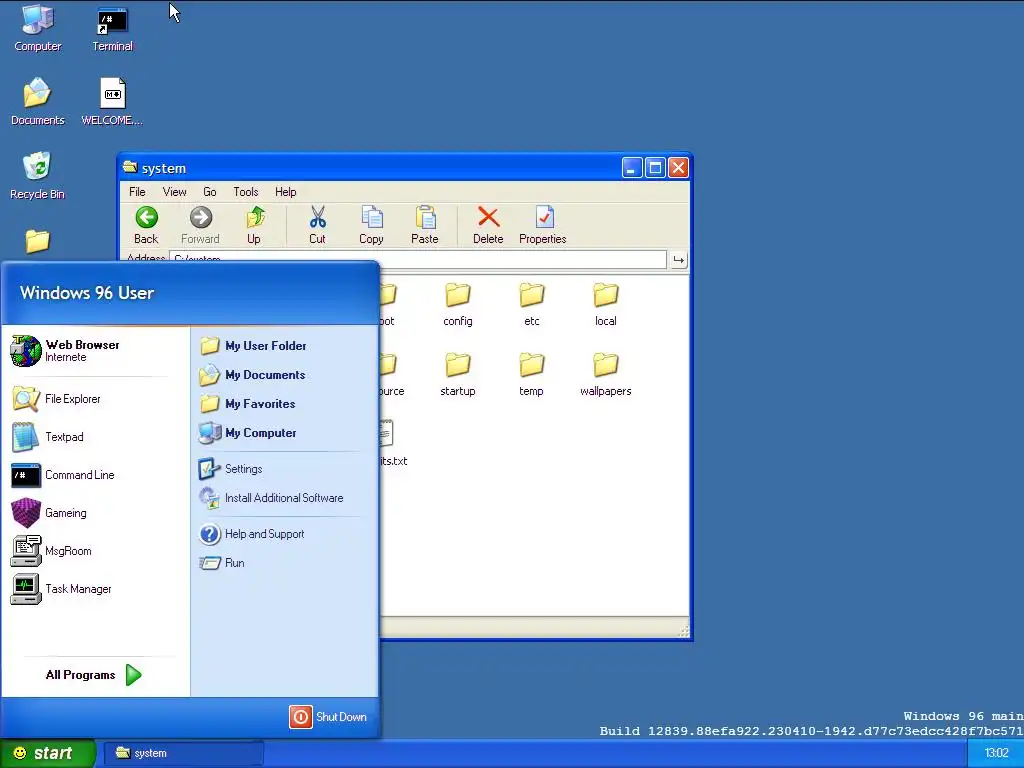Select the wallpapers folder
1024x768 pixels.
pyautogui.click(x=605, y=374)
